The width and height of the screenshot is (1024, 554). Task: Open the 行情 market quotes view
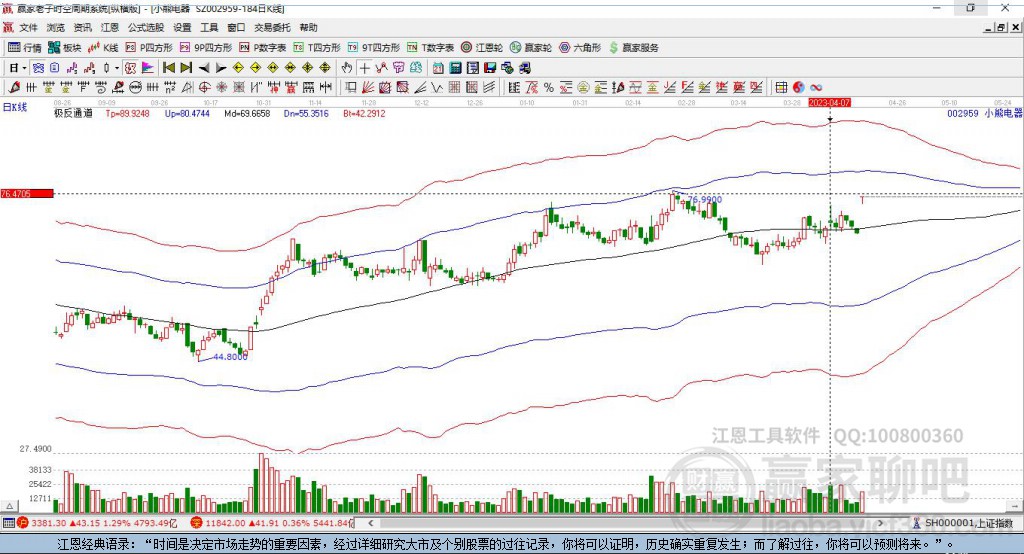click(x=24, y=48)
